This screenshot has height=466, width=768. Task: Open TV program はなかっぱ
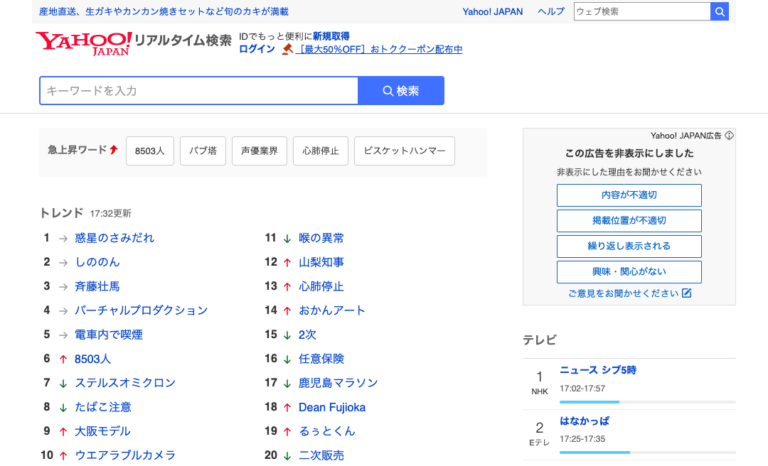[x=585, y=421]
